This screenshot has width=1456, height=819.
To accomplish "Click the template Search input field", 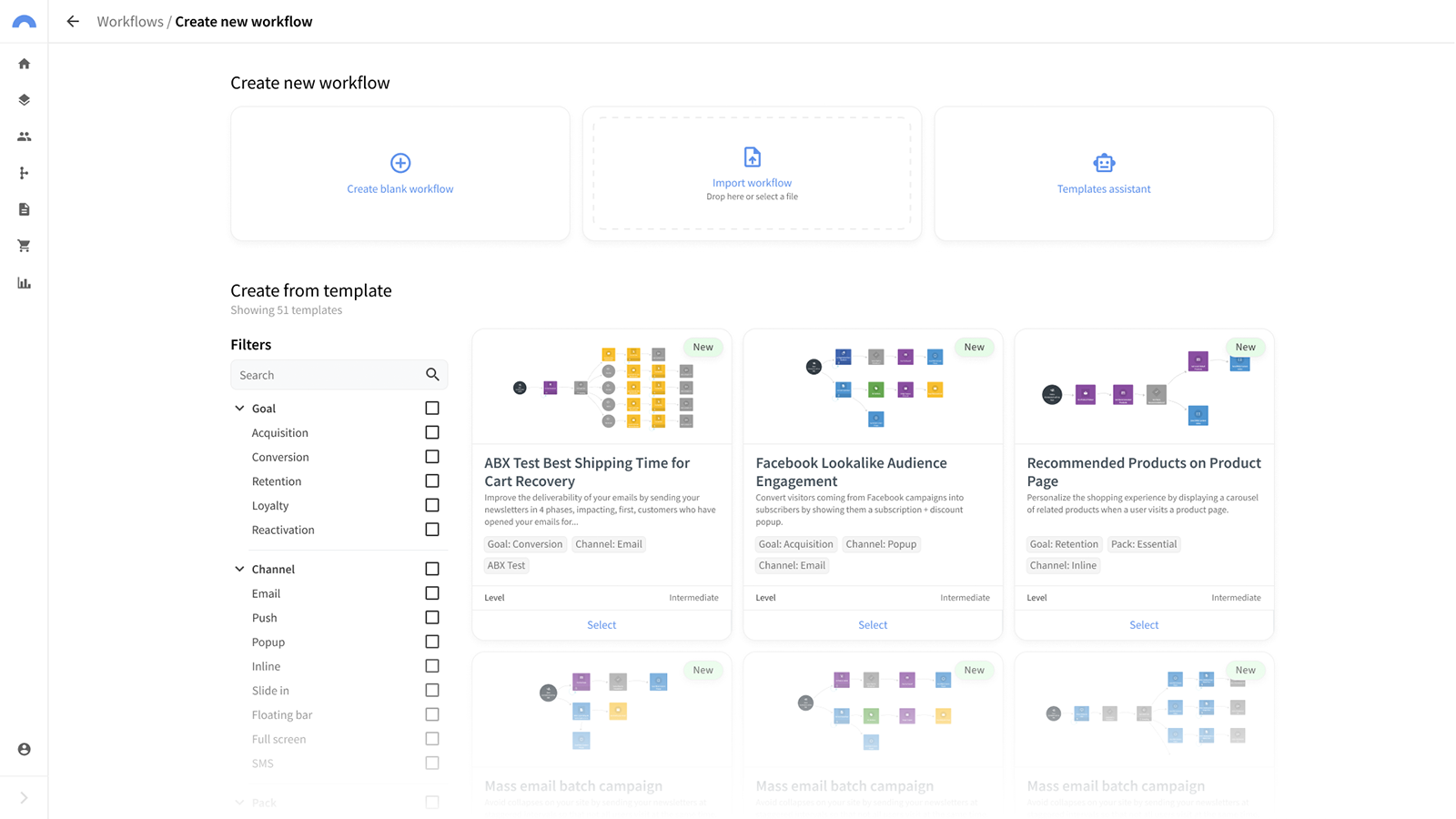I will (328, 375).
